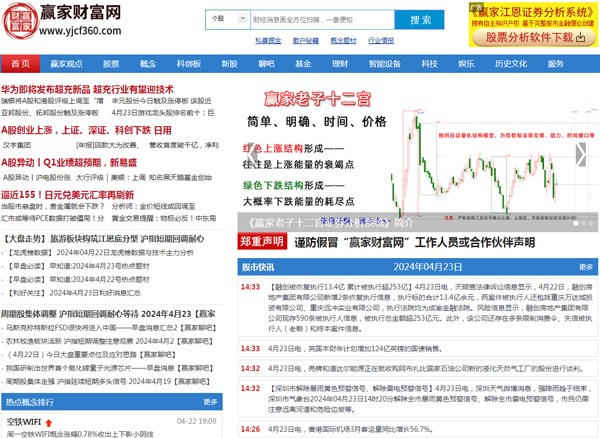
Task: Click the 股市快讯 section title
Action: [258, 267]
